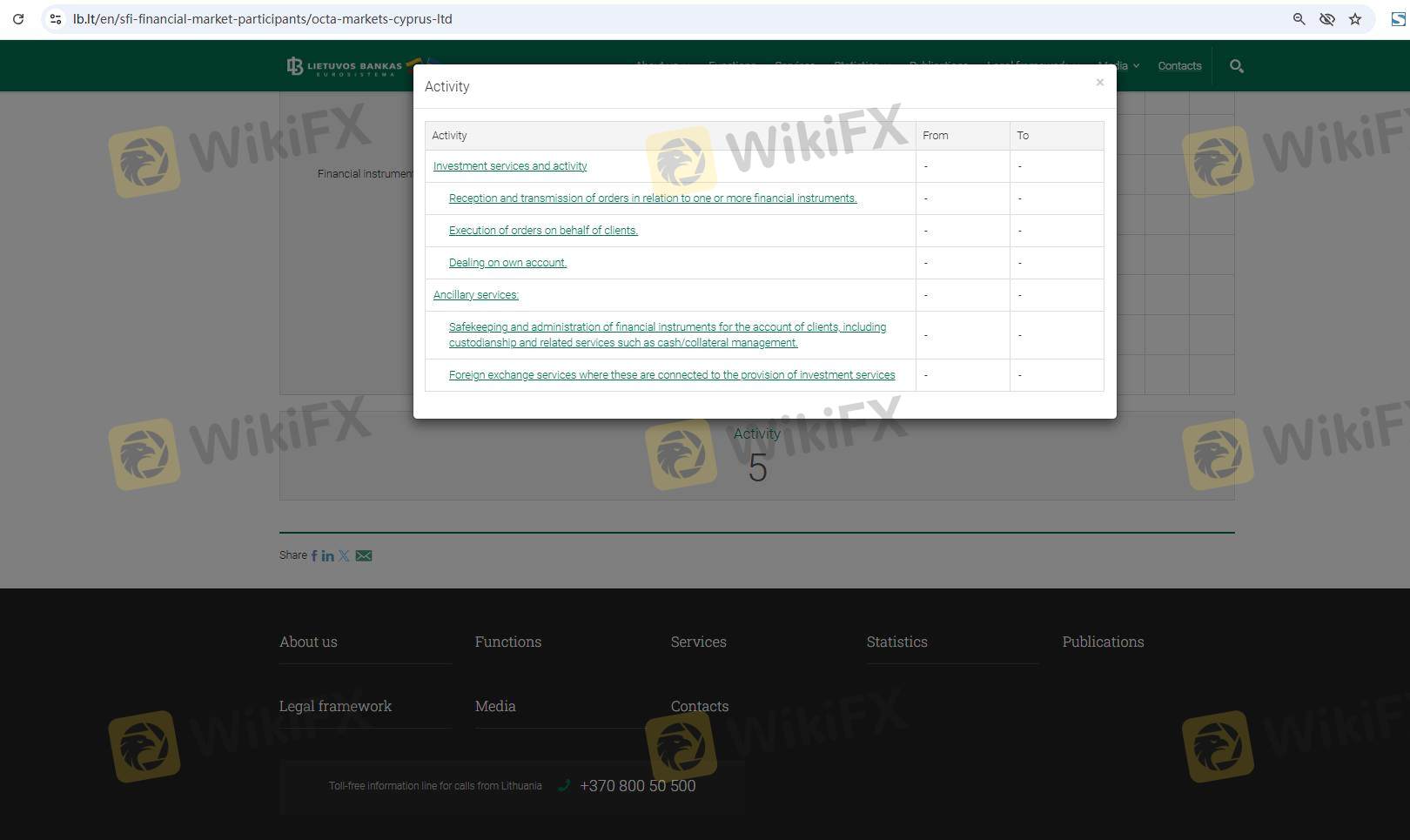The width and height of the screenshot is (1410, 840).
Task: Share page via Facebook icon
Action: [x=314, y=555]
